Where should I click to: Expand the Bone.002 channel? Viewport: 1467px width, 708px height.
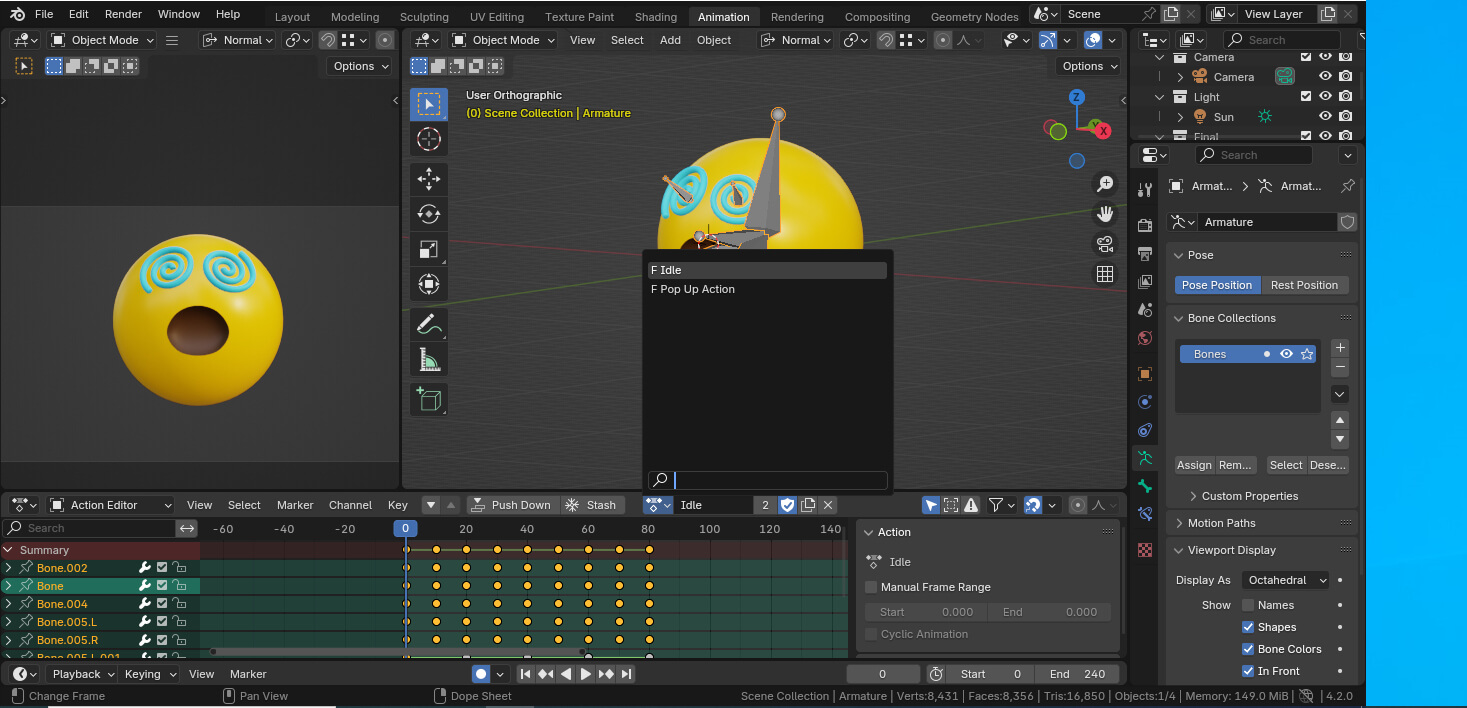[9, 568]
